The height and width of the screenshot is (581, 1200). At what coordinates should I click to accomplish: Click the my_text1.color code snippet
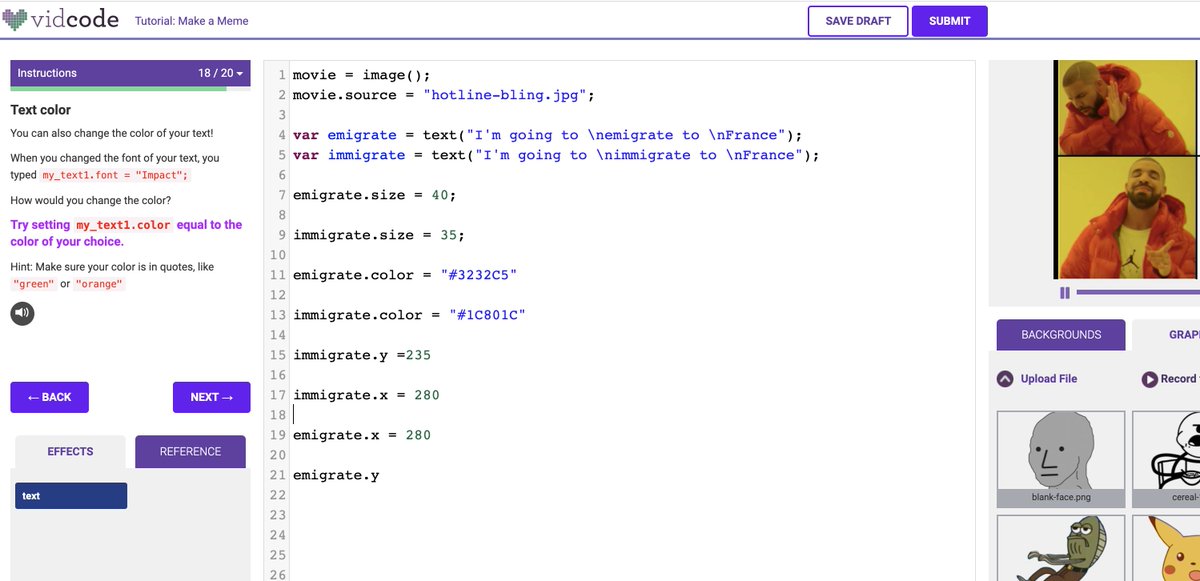124,225
